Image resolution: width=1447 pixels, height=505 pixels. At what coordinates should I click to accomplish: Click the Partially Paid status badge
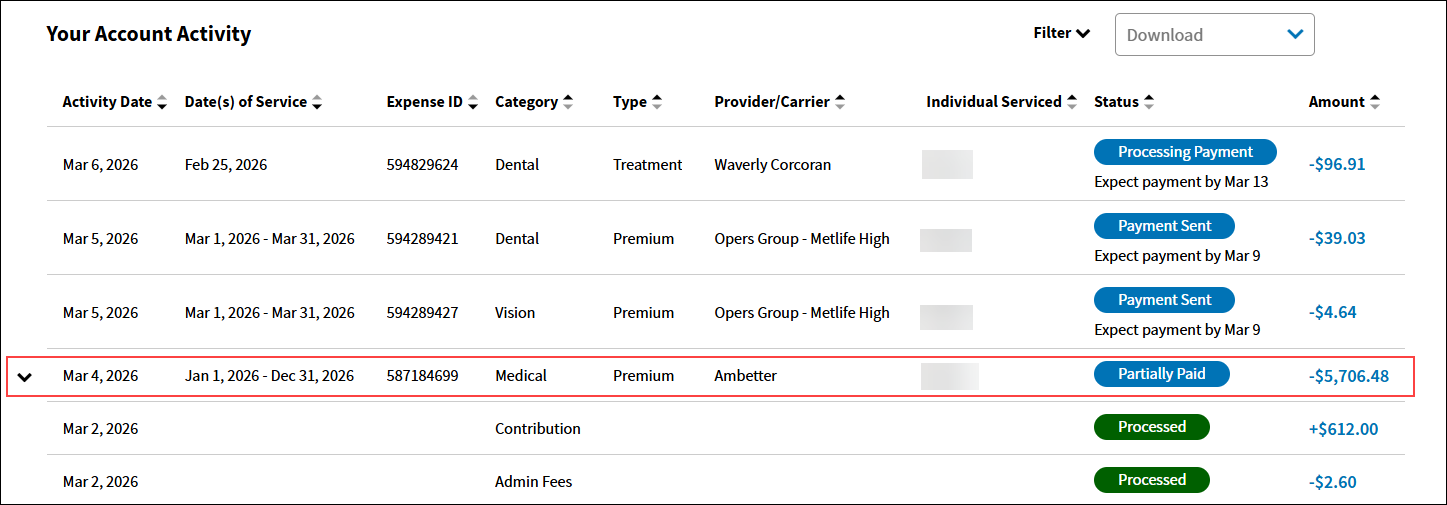[1161, 374]
